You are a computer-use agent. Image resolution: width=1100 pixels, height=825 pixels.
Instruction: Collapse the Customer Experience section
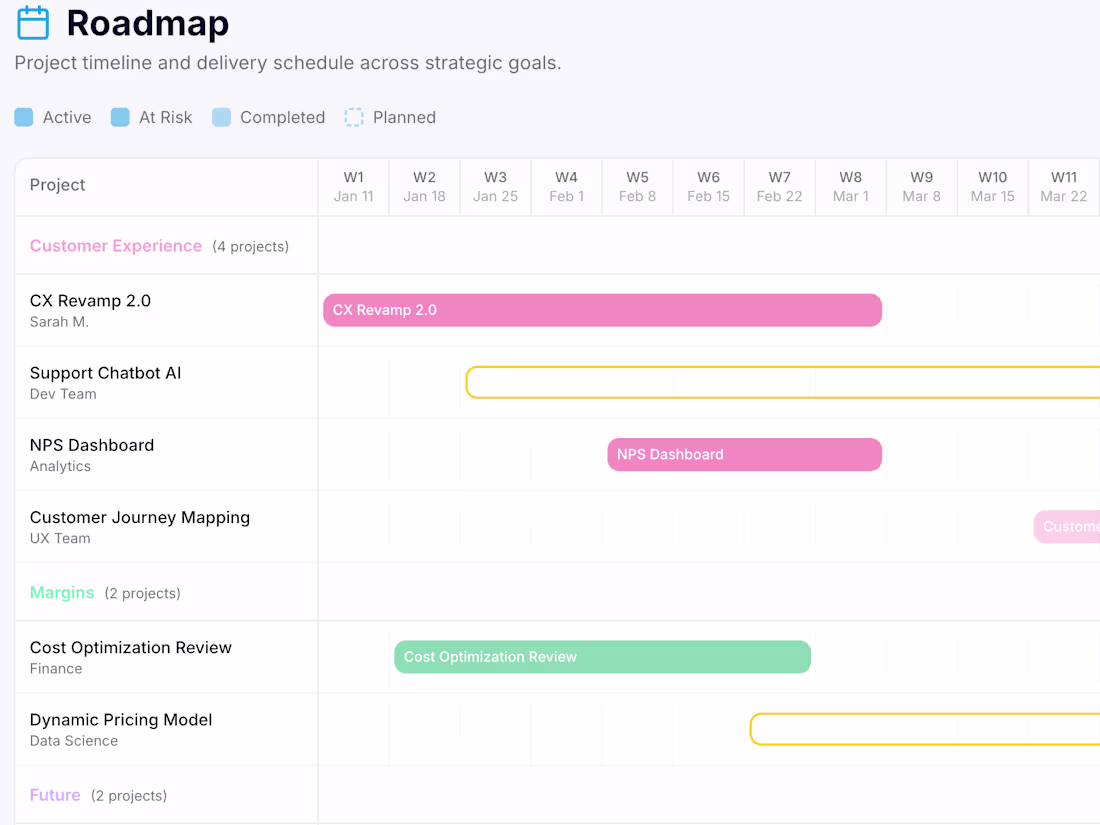pos(115,245)
